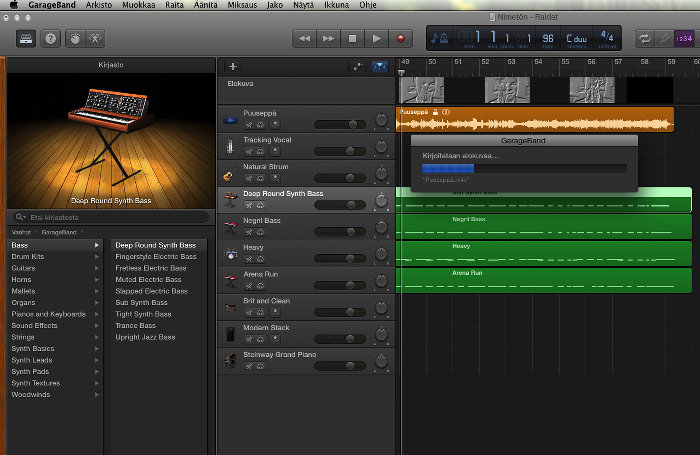700x455 pixels.
Task: Enable input monitoring on Puuseppä track
Action: 275,125
